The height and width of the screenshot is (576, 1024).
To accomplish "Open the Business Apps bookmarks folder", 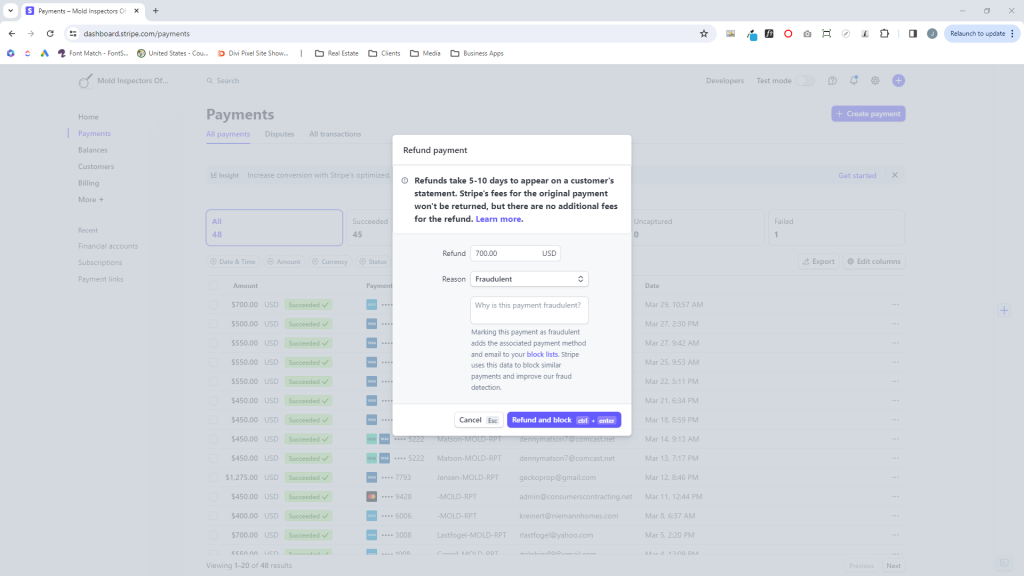I will (x=477, y=54).
